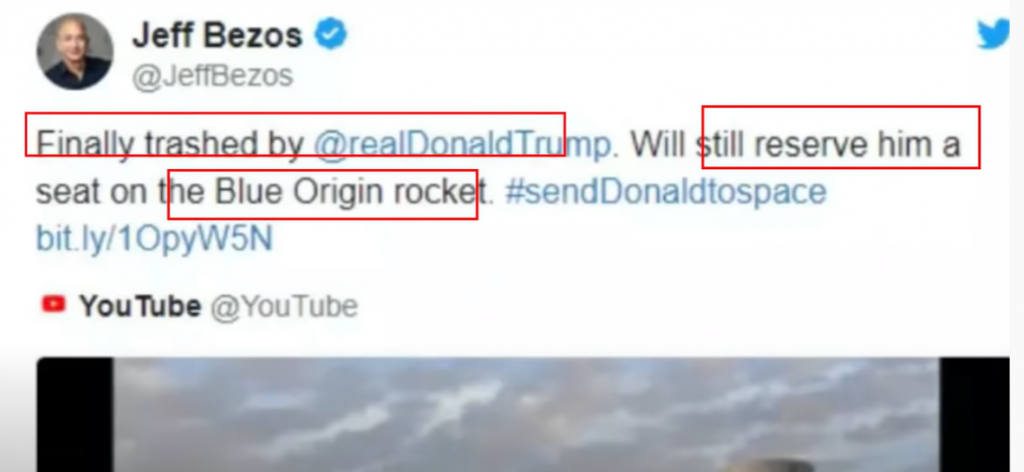Click the video's left black letterbox bar
This screenshot has width=1024, height=472.
(75, 415)
